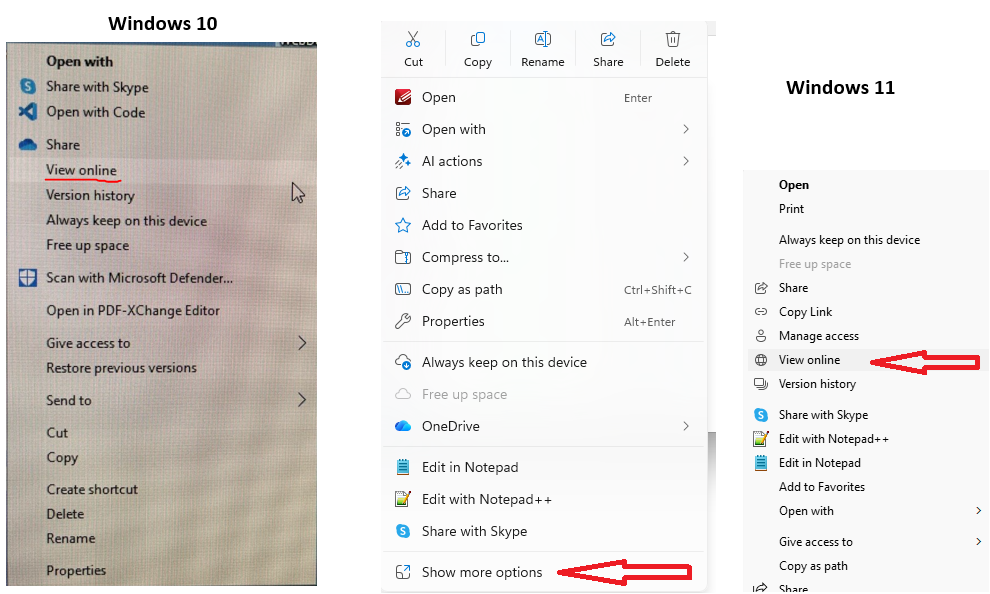
Task: Expand the Compress to... submenu arrow
Action: pyautogui.click(x=686, y=257)
